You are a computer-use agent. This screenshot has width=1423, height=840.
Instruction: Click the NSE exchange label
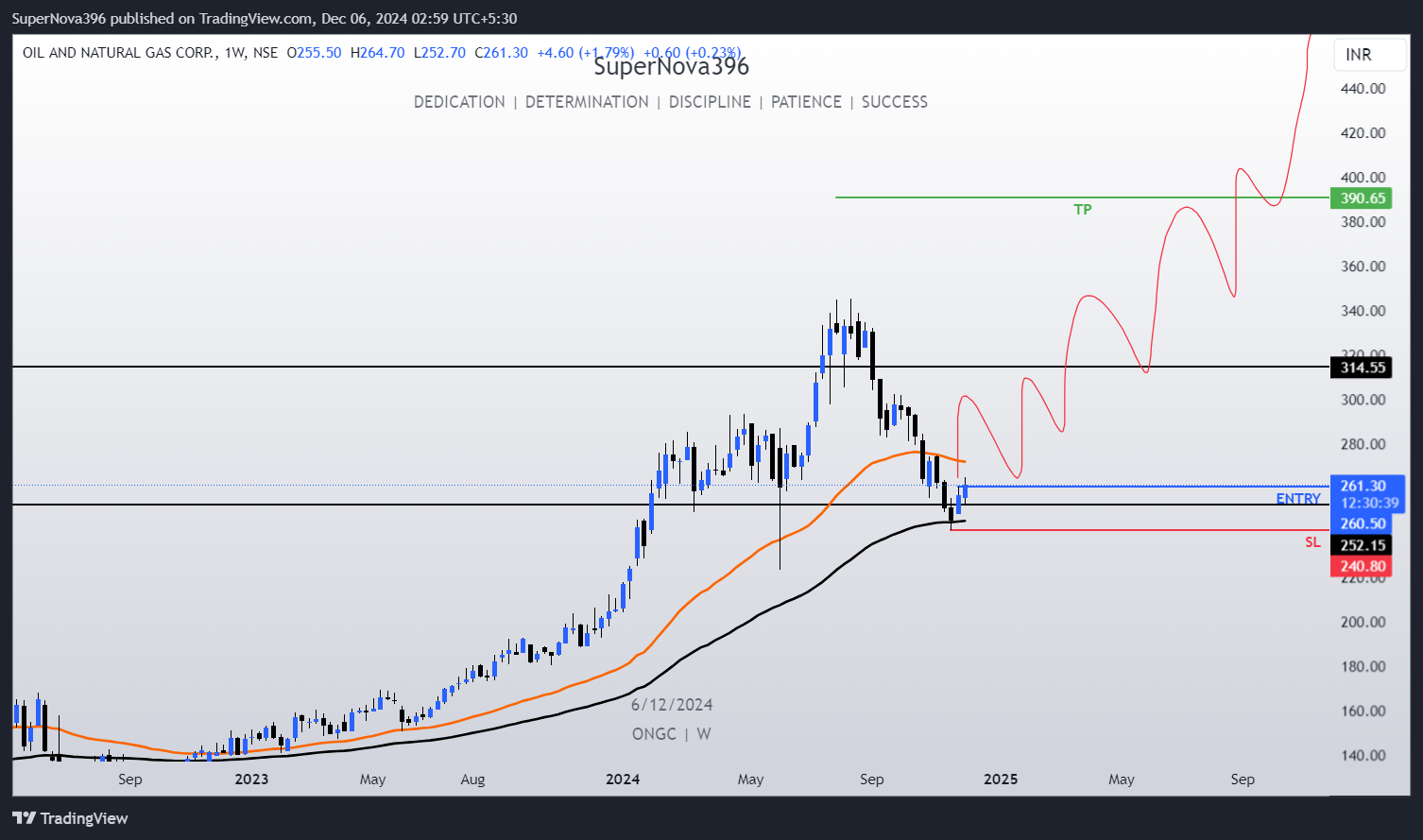(266, 53)
